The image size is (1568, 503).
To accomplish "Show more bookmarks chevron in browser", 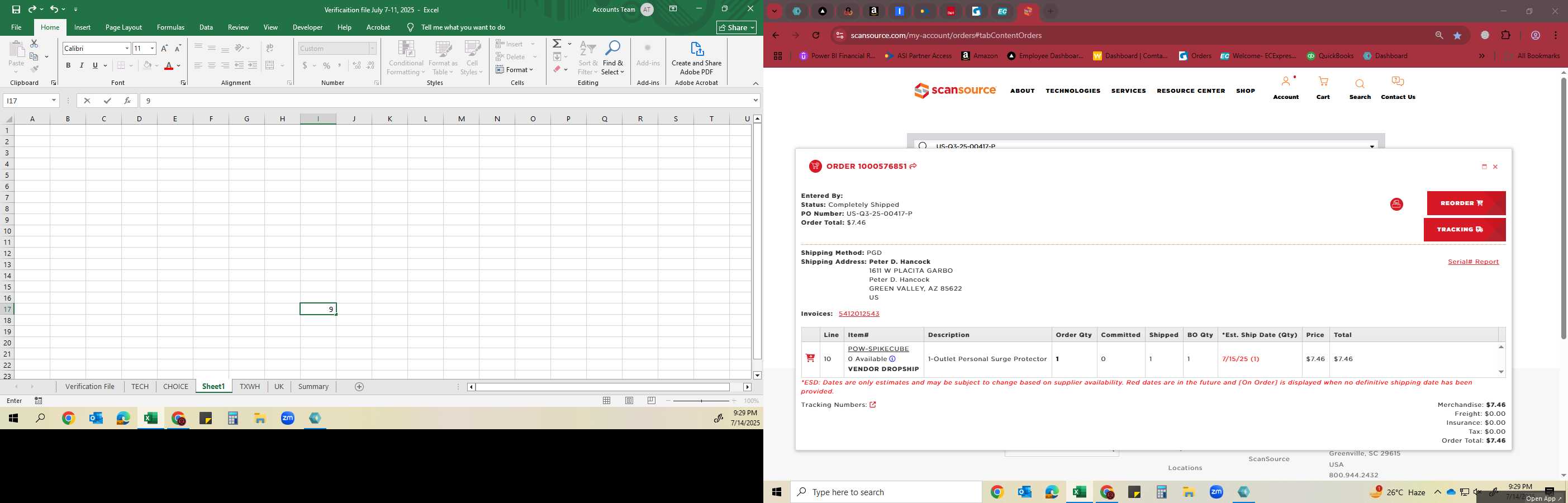I will (1481, 56).
